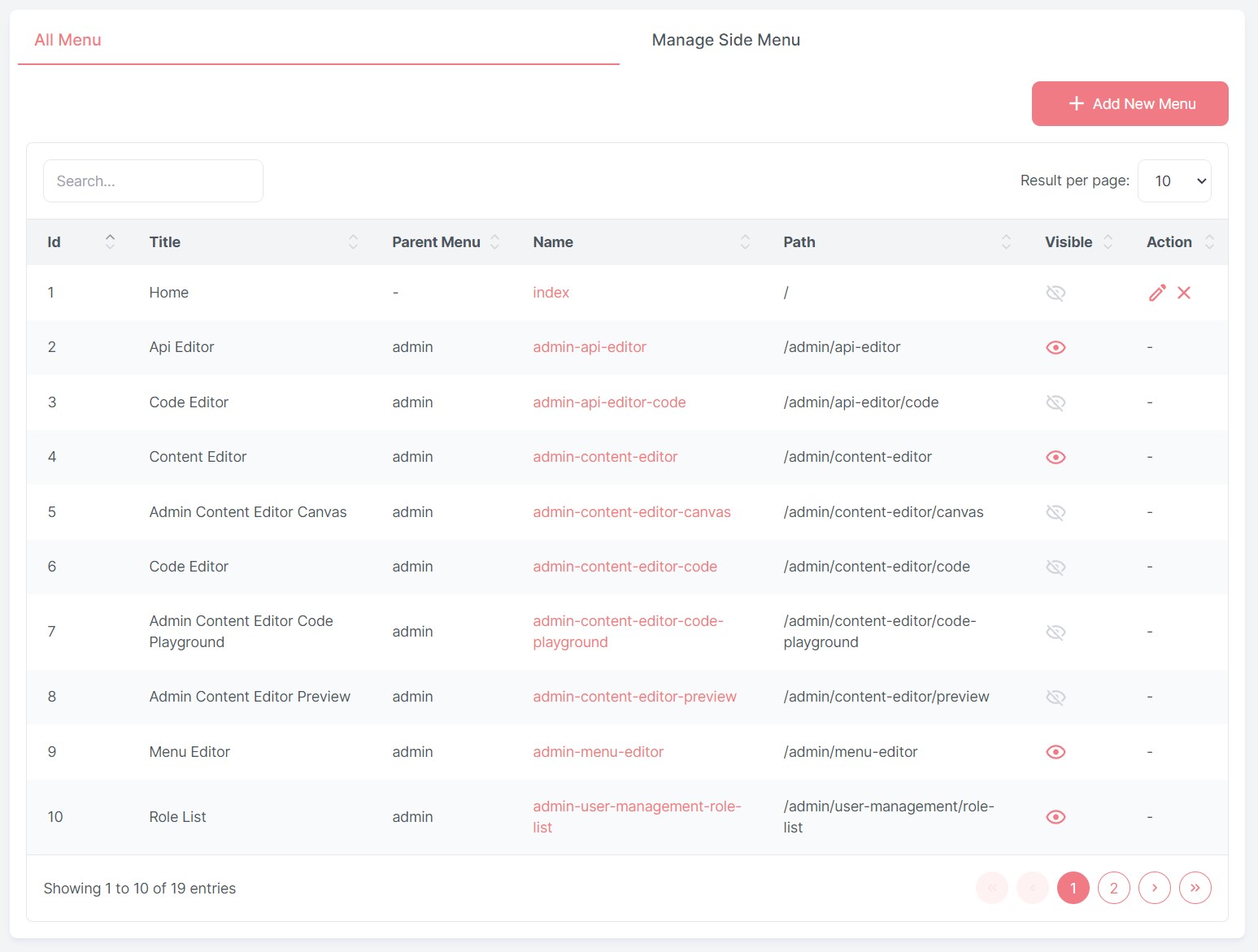The image size is (1258, 952).
Task: Toggle visibility for admin-content-editor-code row
Action: tap(1056, 567)
